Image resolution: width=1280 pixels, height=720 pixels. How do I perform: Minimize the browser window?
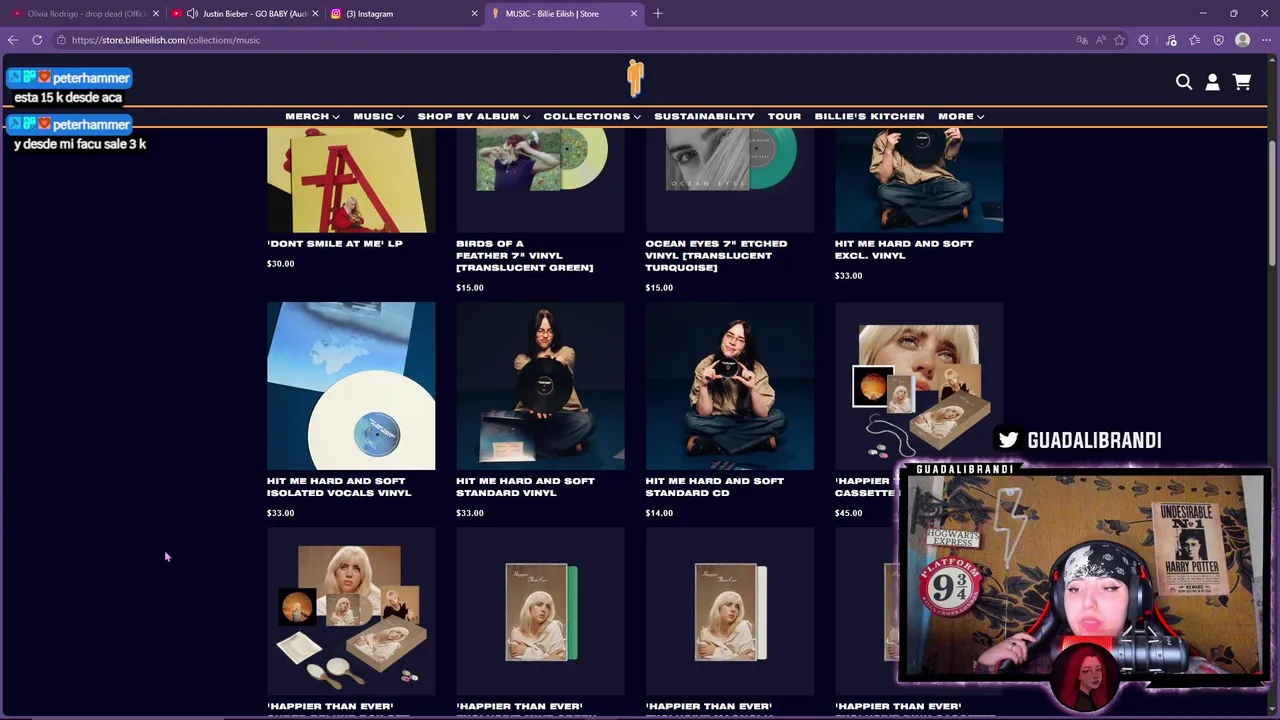(1203, 14)
